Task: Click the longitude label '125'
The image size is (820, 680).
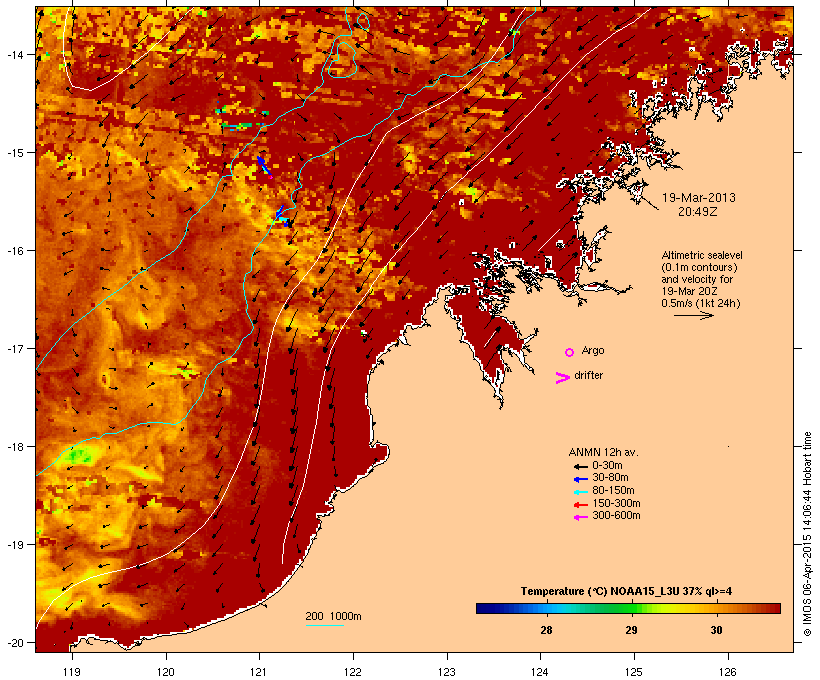Action: pyautogui.click(x=634, y=672)
